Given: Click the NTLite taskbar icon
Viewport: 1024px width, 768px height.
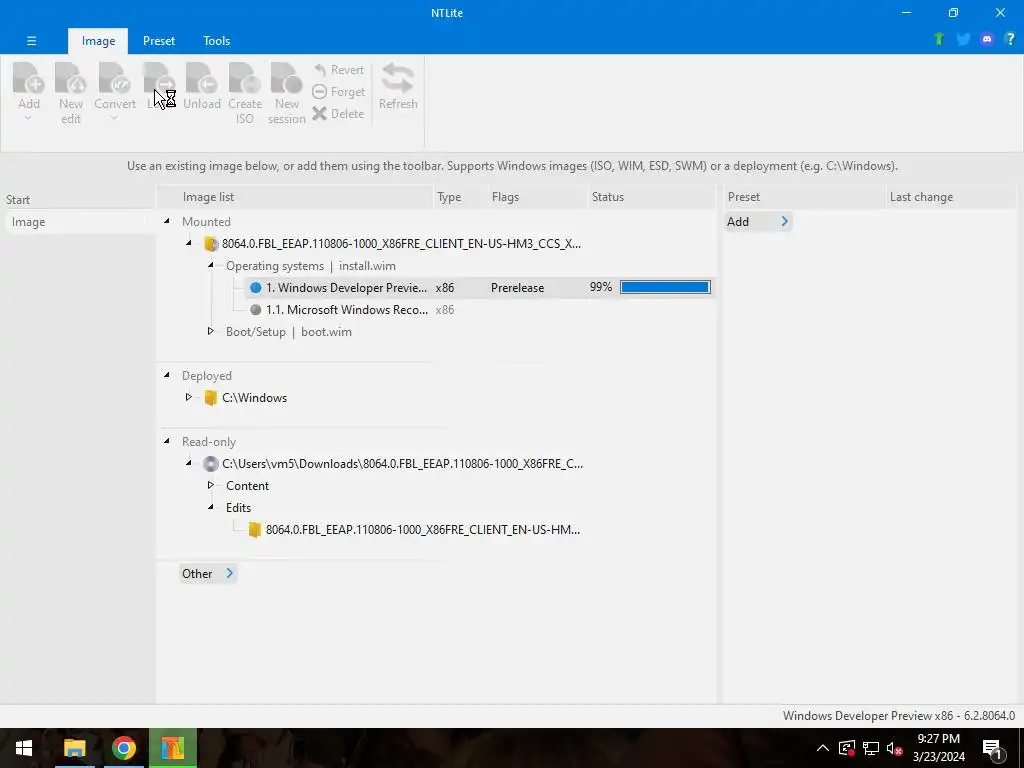Looking at the screenshot, I should (x=172, y=748).
